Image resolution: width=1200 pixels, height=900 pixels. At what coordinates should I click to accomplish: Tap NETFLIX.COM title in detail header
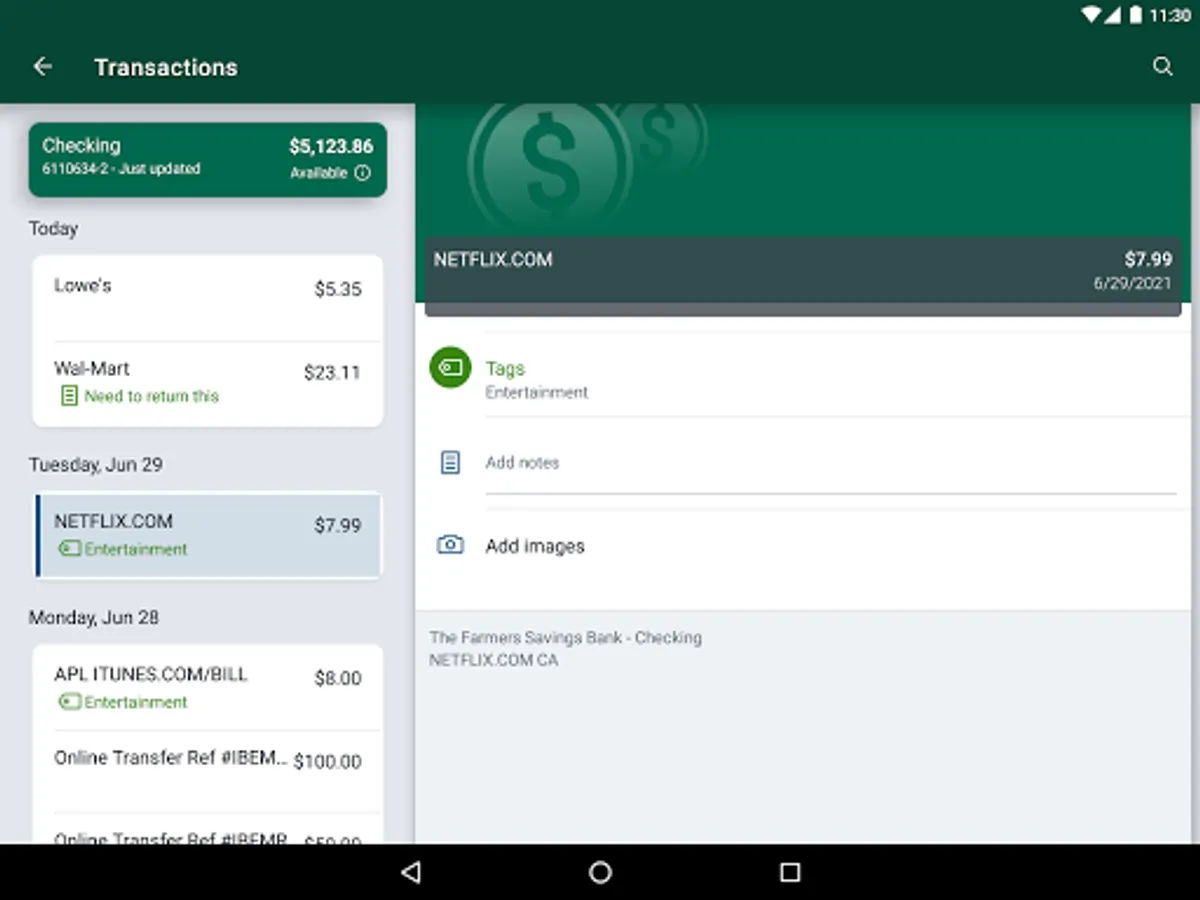coord(493,259)
